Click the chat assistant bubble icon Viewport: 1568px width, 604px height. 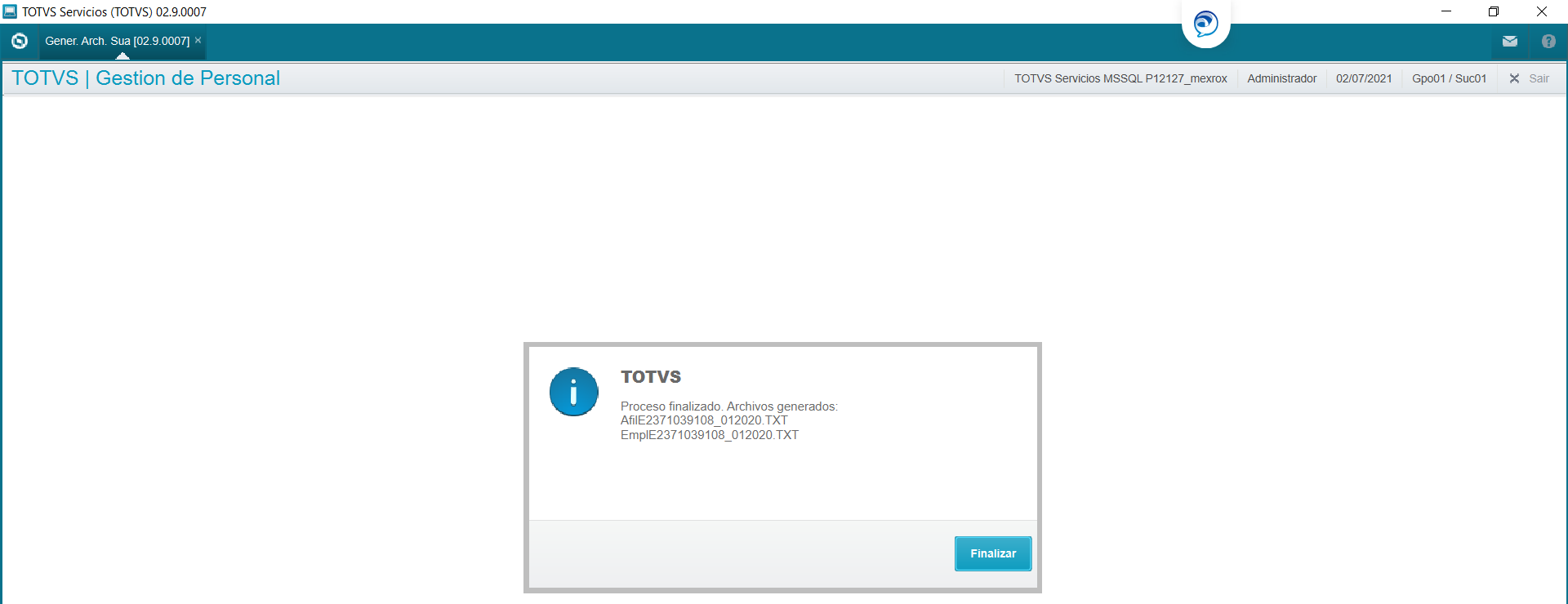point(1205,23)
